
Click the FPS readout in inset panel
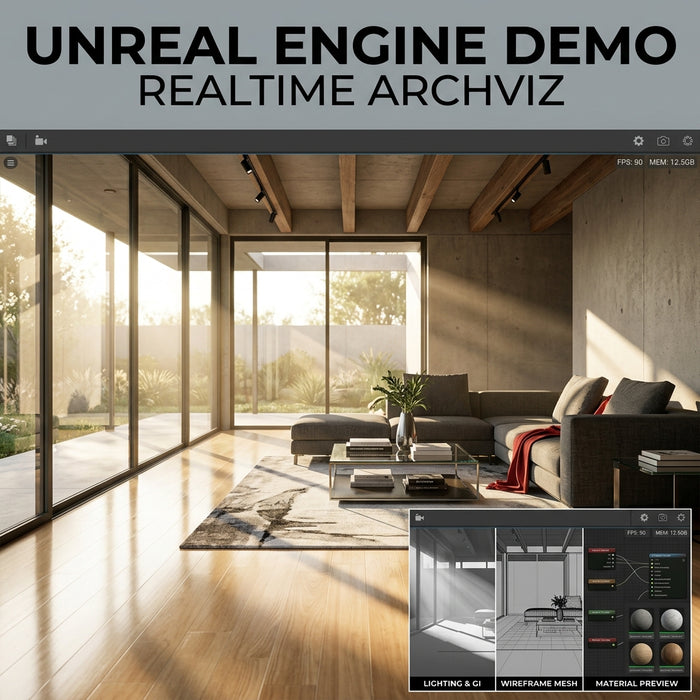pyautogui.click(x=636, y=533)
